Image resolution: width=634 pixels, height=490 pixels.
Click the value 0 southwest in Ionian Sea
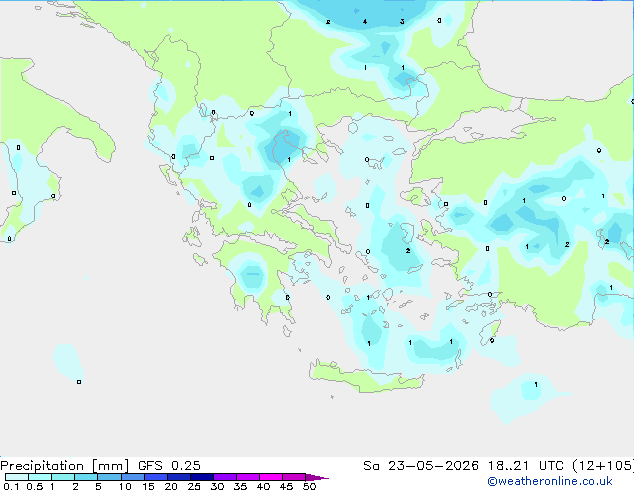pyautogui.click(x=79, y=382)
